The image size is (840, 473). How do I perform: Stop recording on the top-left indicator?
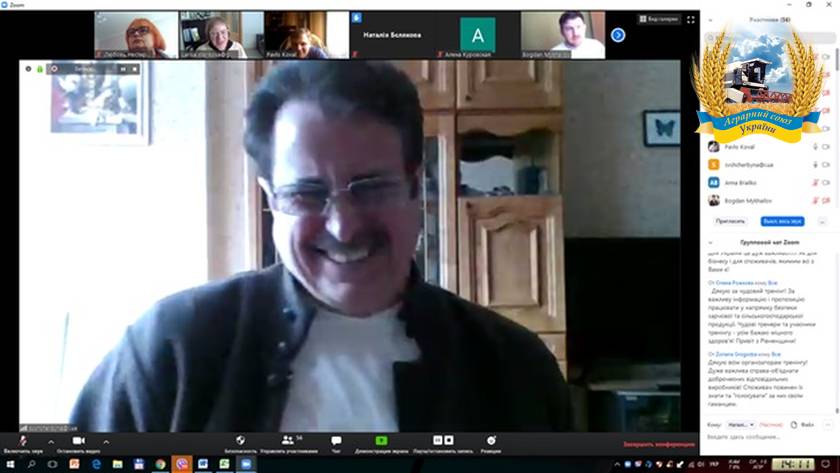134,69
